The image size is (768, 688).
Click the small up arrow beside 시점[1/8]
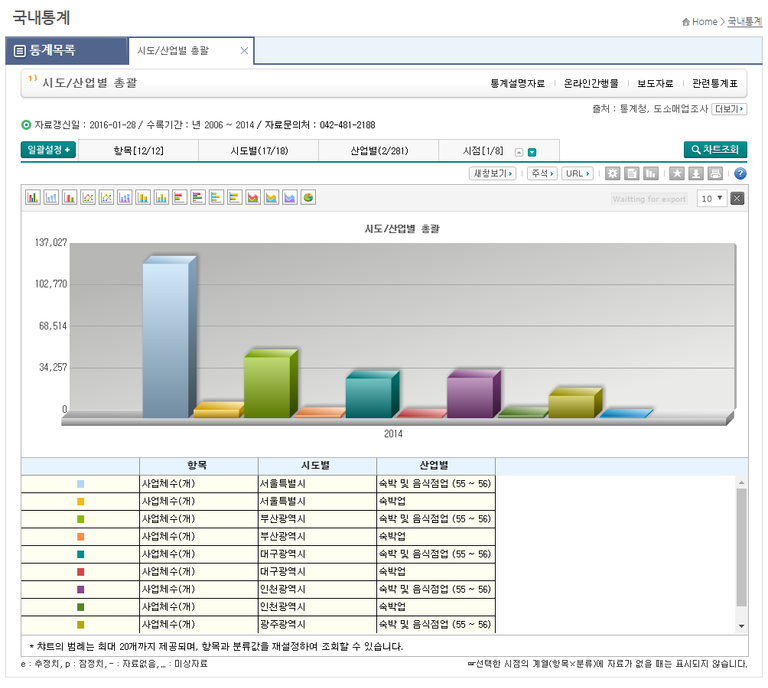pos(519,152)
